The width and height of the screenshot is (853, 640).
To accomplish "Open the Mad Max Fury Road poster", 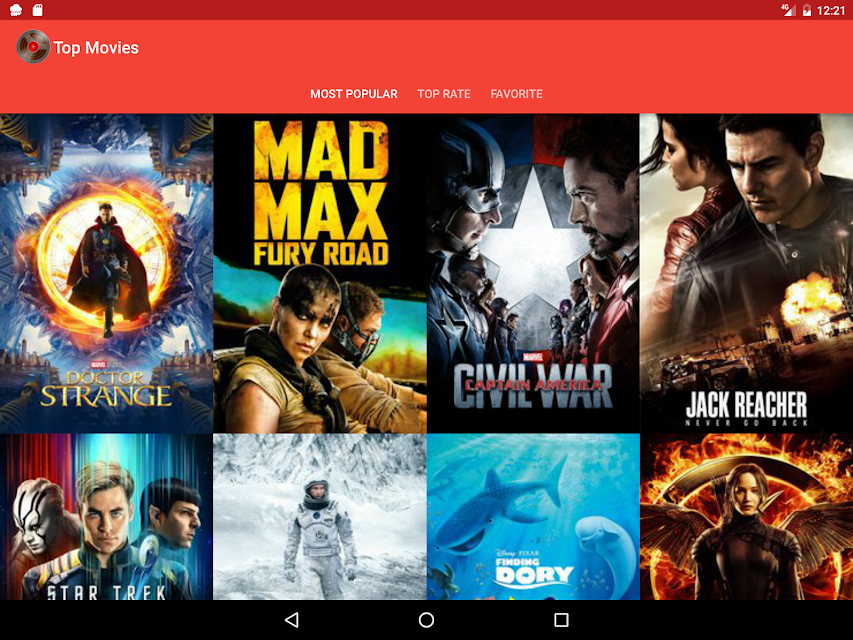I will click(x=320, y=273).
